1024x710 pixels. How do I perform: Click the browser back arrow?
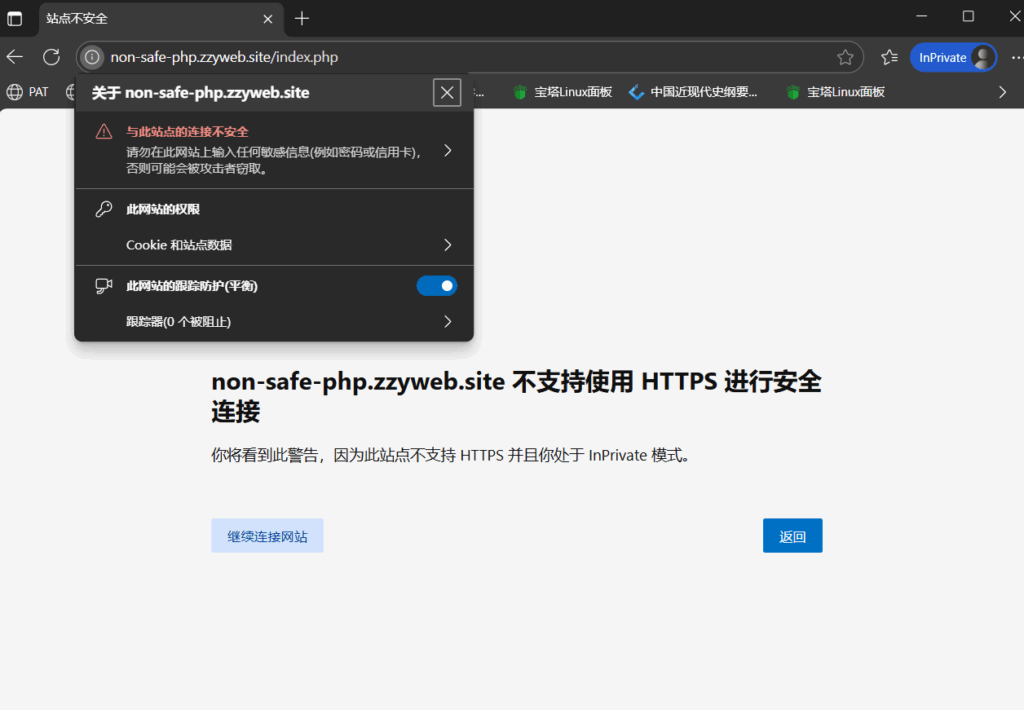[15, 57]
